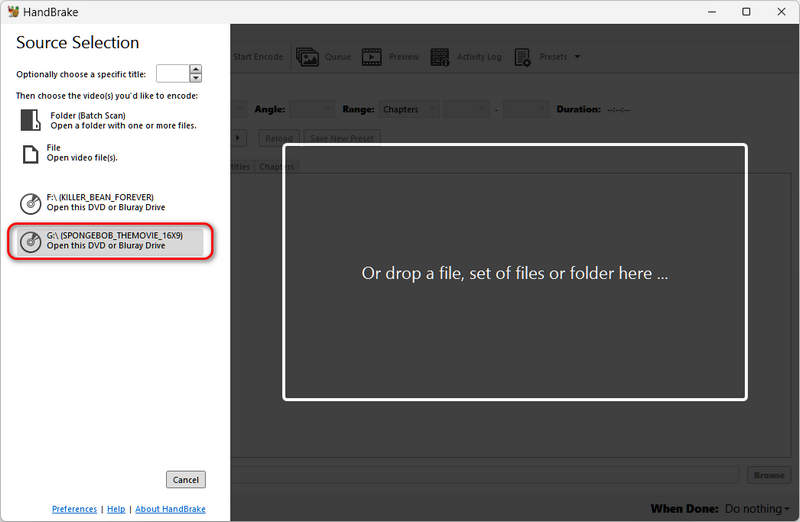The image size is (800, 522).
Task: Open the Preview icon in toolbar
Action: click(371, 57)
